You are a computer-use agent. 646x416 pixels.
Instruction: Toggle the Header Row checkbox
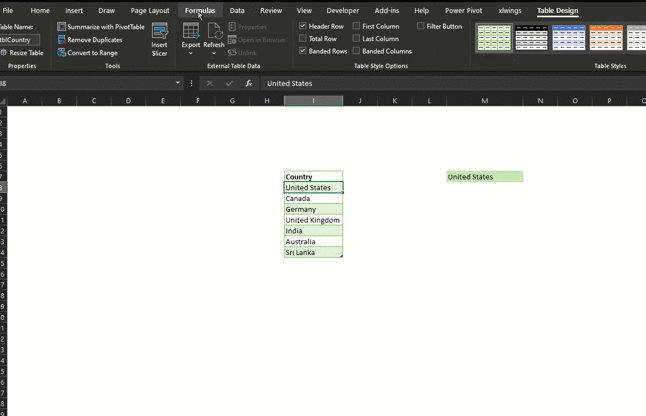click(303, 26)
